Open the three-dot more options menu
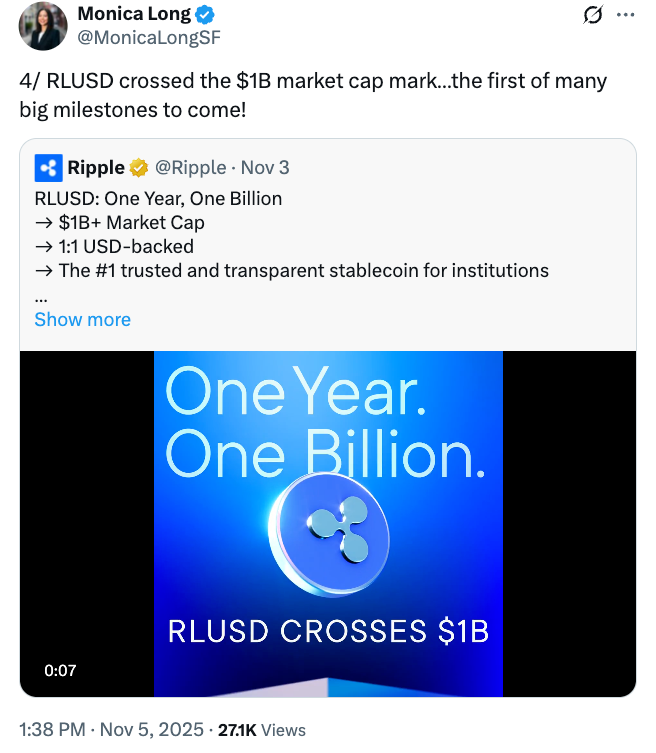This screenshot has width=656, height=753. 626,15
